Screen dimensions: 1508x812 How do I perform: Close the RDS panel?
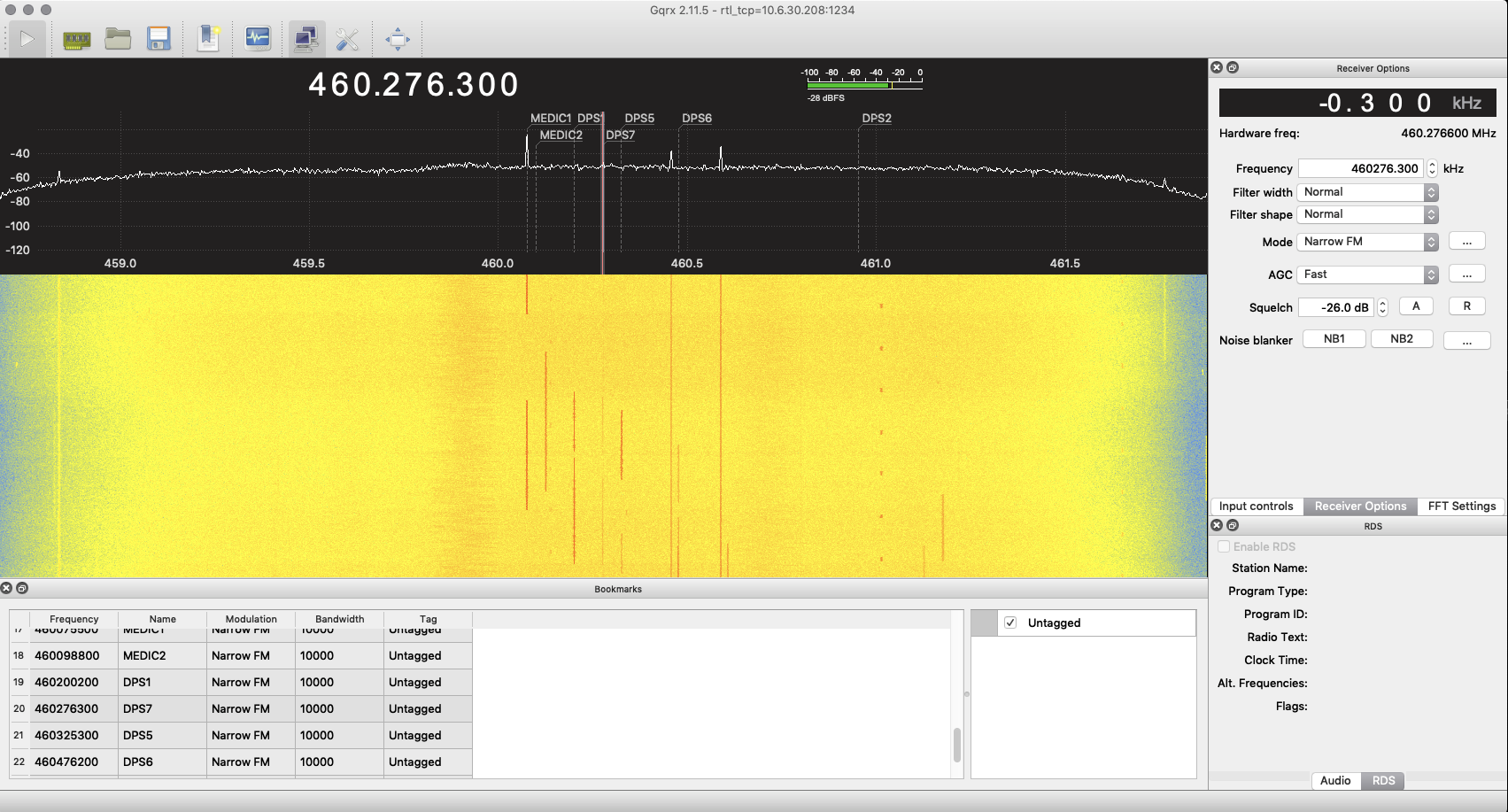point(1217,525)
